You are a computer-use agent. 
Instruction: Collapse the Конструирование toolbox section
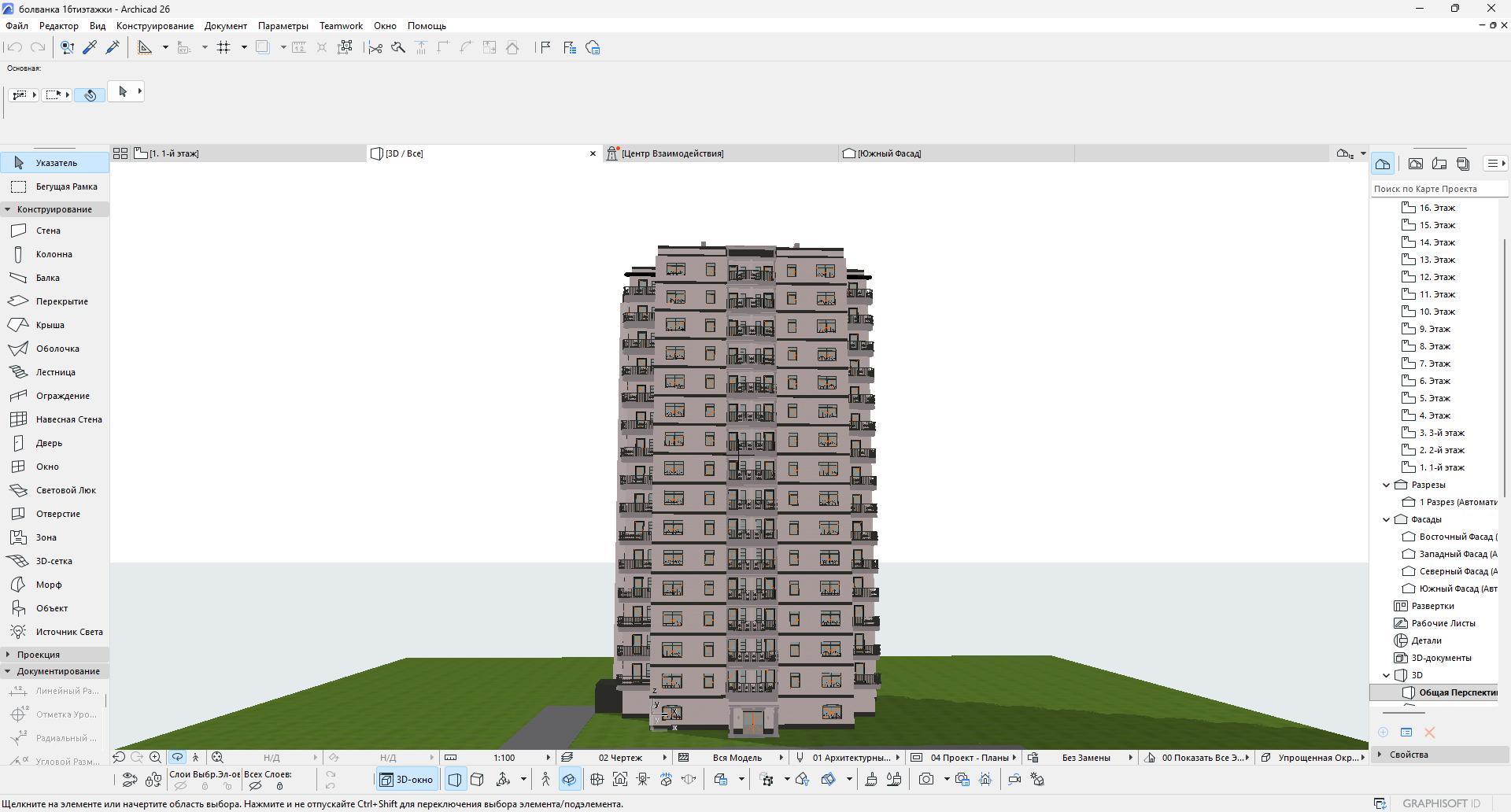tap(8, 209)
